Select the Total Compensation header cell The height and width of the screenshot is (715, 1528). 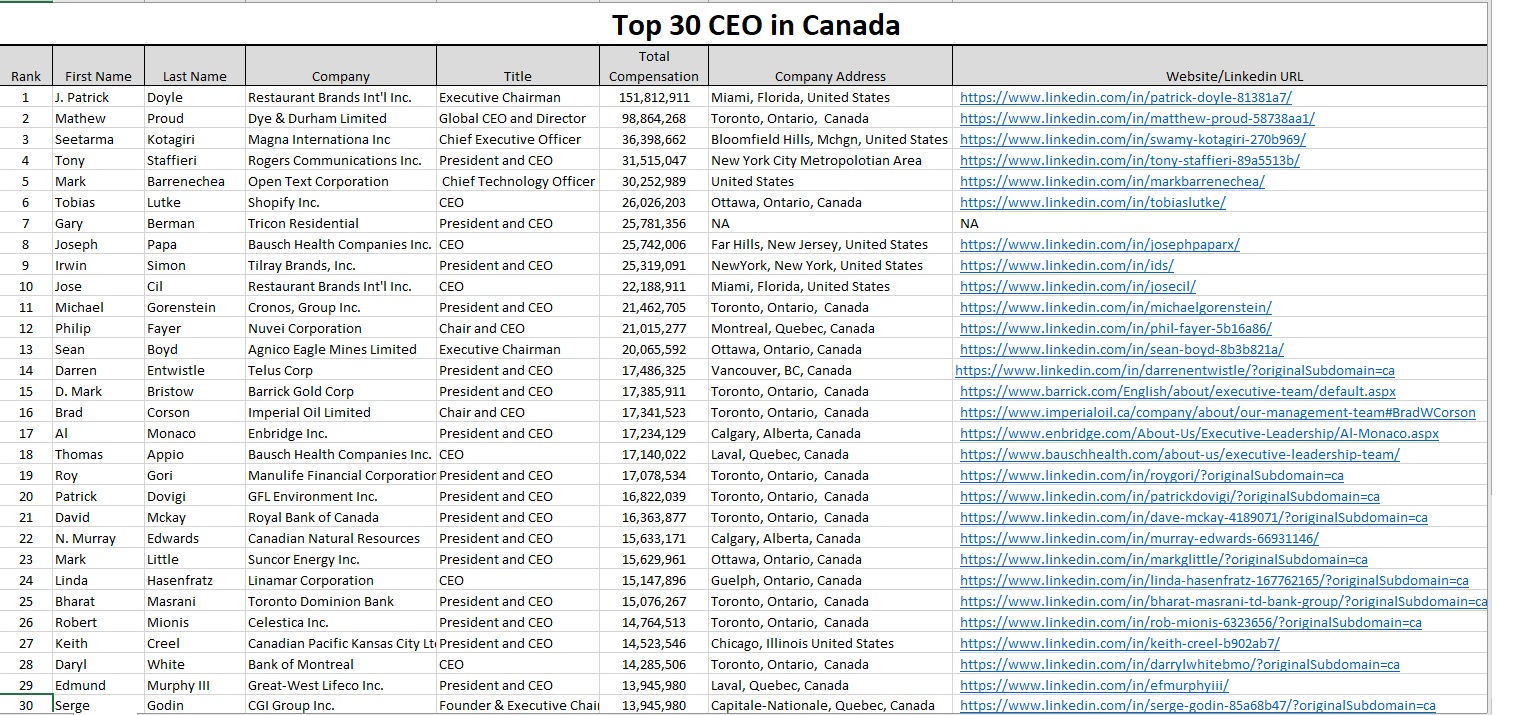tap(654, 66)
